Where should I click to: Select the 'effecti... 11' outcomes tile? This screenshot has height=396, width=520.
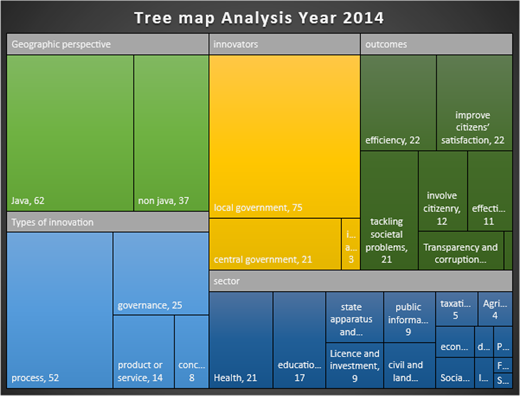tap(490, 191)
